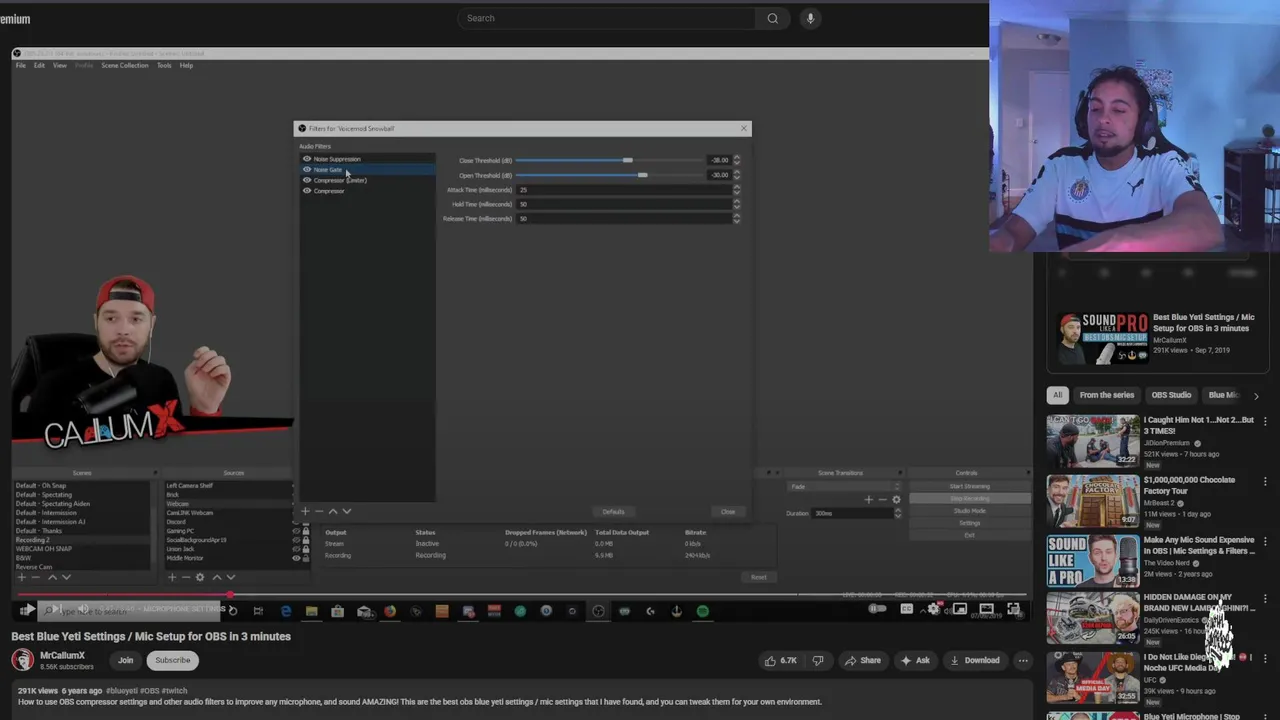Toggle Compressor filter visibility eye
The image size is (1280, 720).
point(307,191)
